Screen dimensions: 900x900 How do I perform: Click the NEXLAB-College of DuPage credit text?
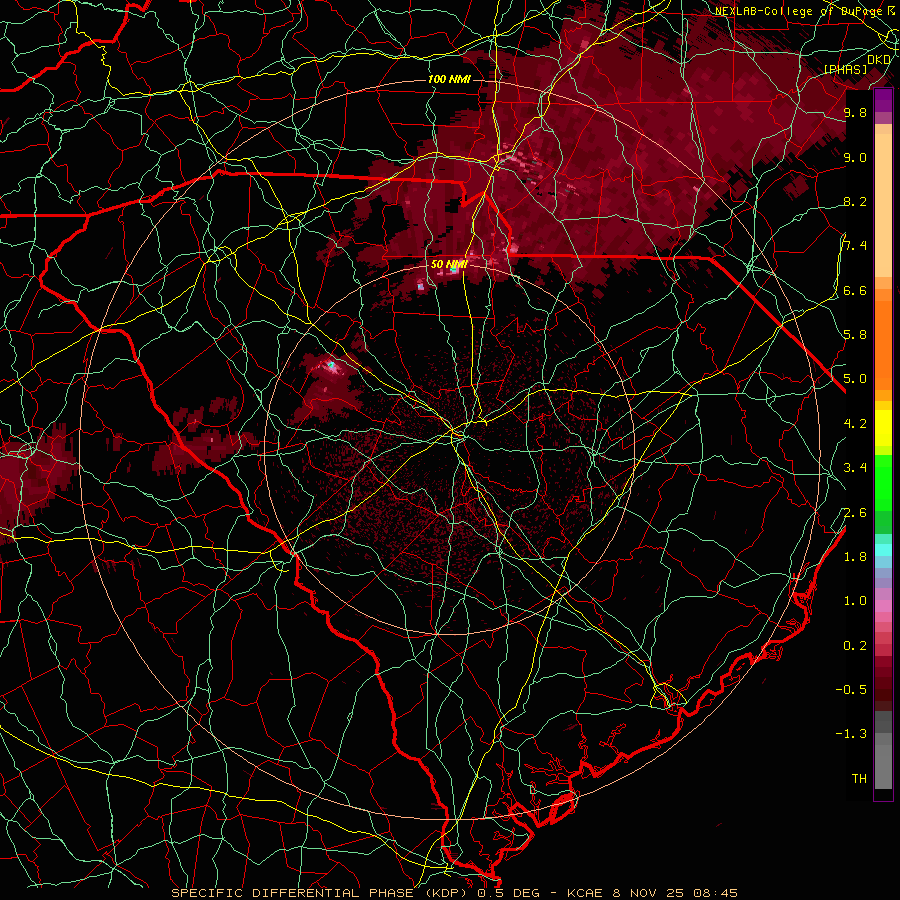pos(800,11)
